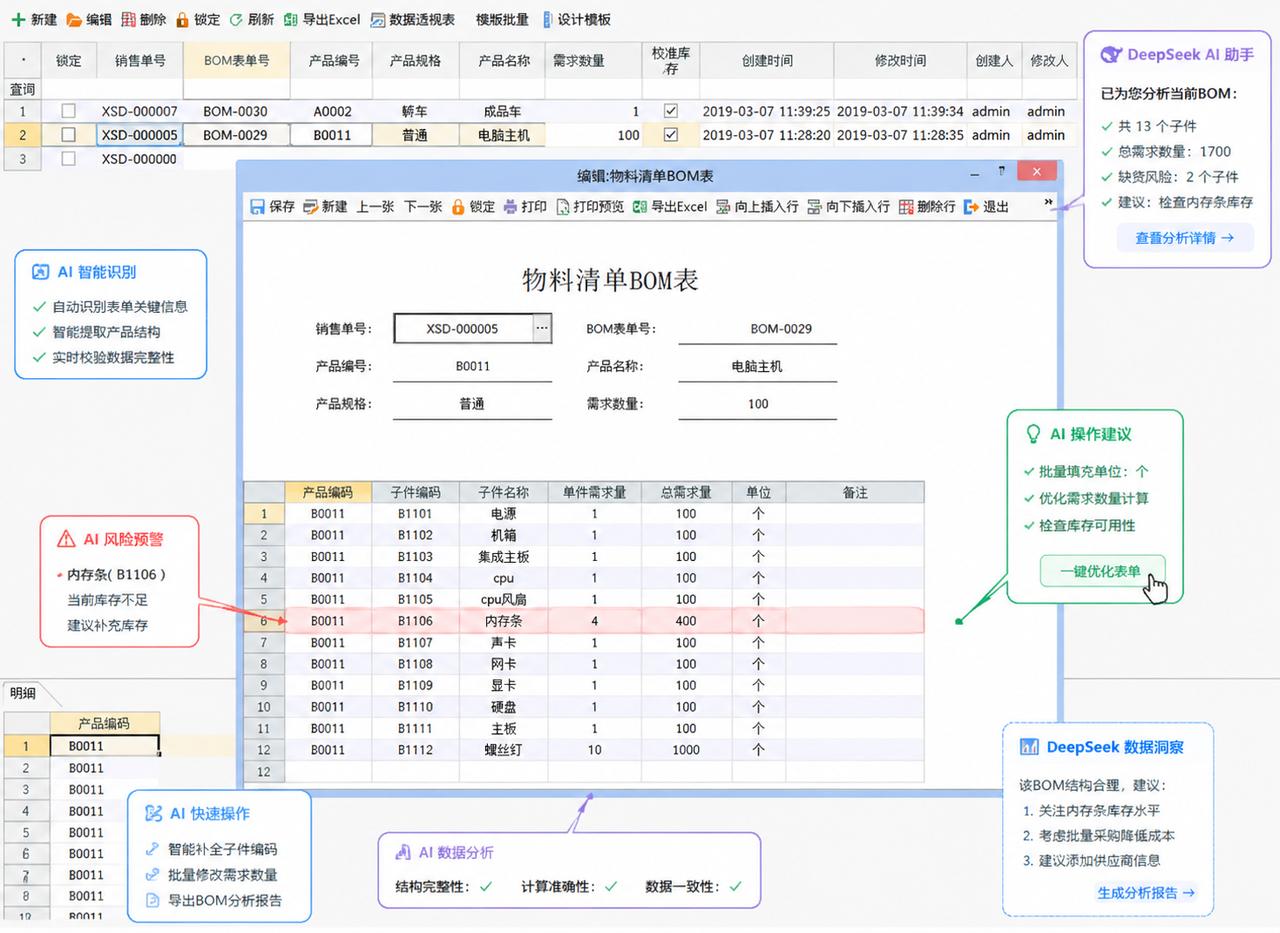Select 内存条 cell in BOM table

tap(503, 621)
